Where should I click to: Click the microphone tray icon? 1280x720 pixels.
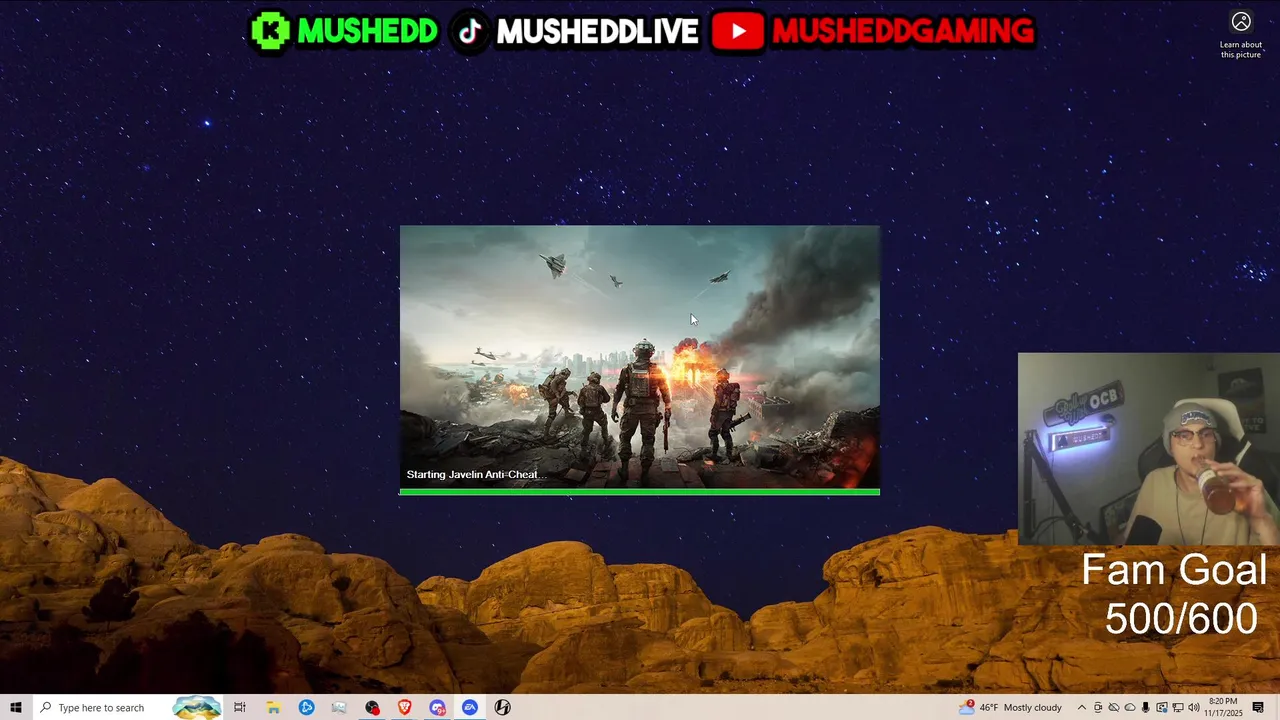(x=1145, y=707)
